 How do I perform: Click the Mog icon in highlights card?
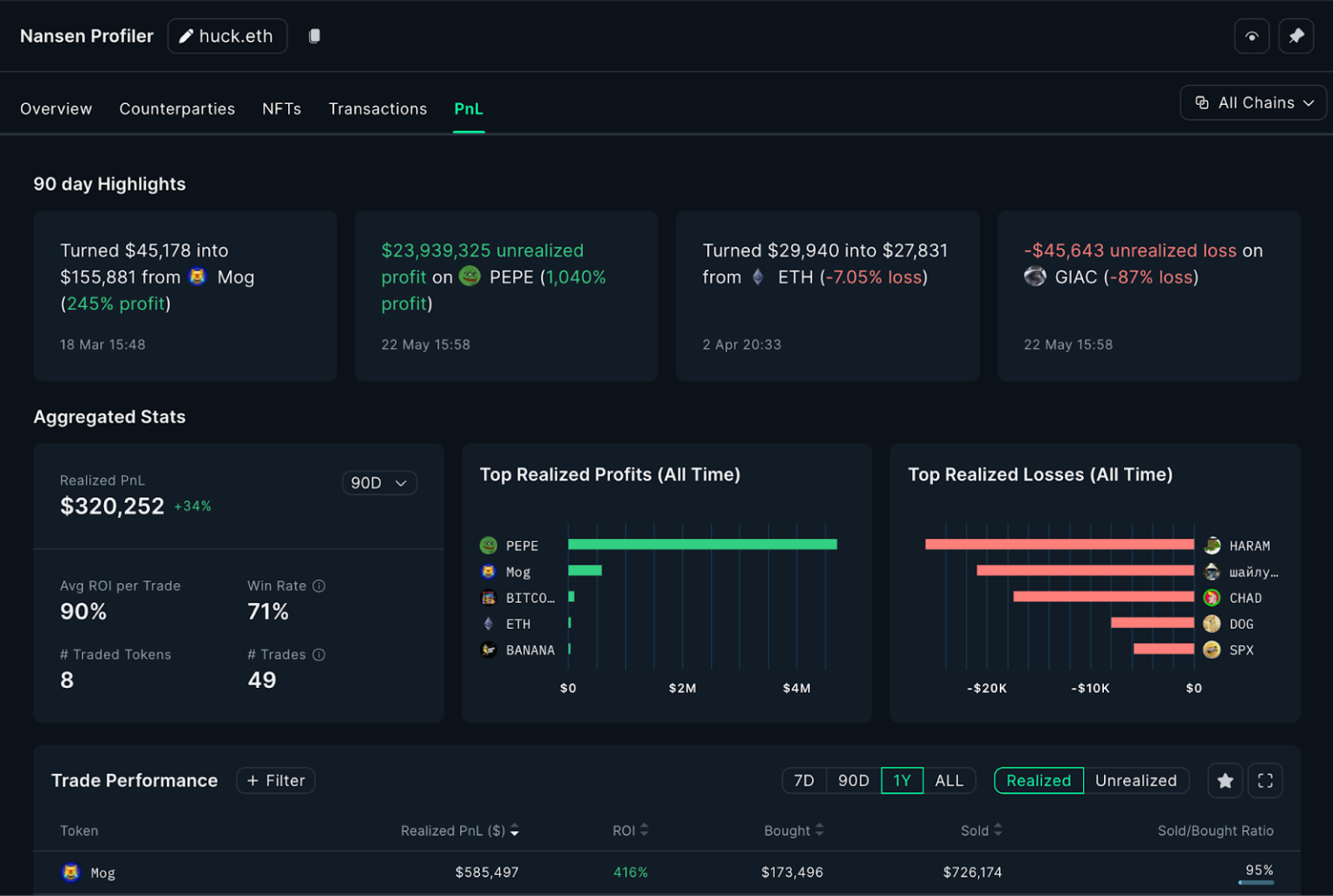coord(198,277)
